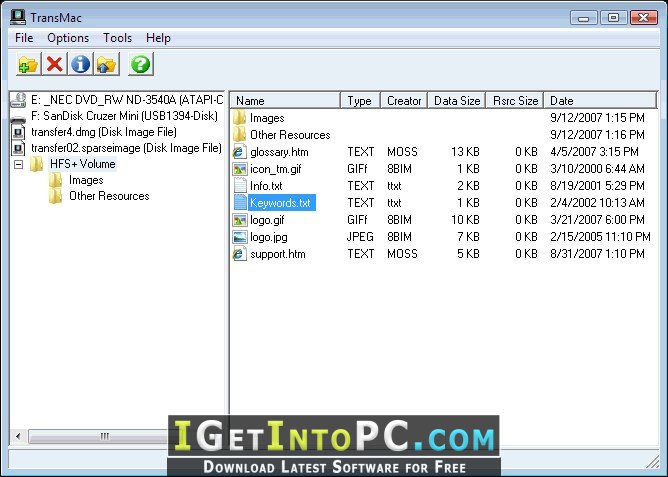Viewport: 668px width, 477px height.
Task: Select transfer02.sparseimage (Disk Image File) entry
Action: coord(126,148)
